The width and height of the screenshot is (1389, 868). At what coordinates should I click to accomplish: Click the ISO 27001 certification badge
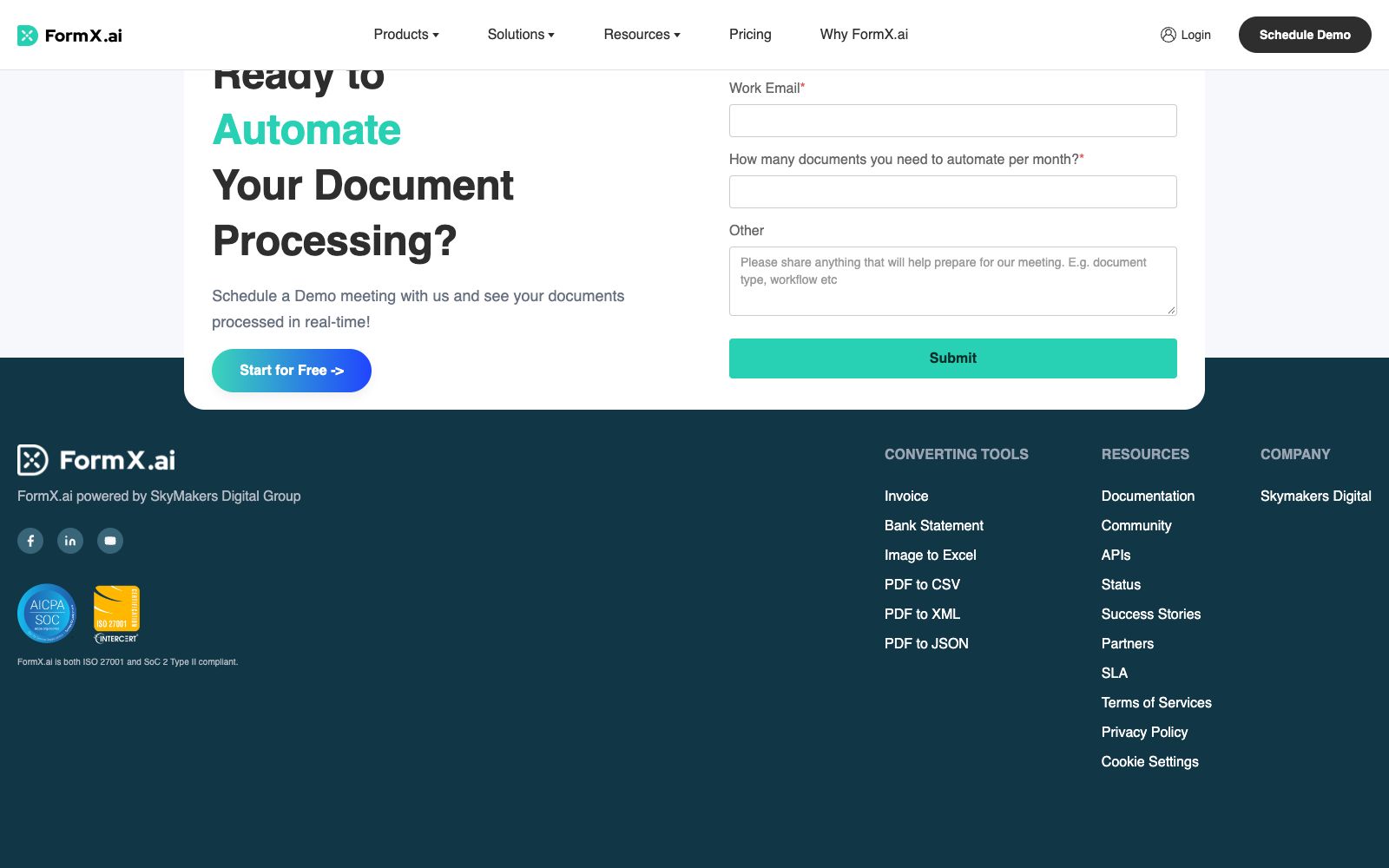[116, 614]
